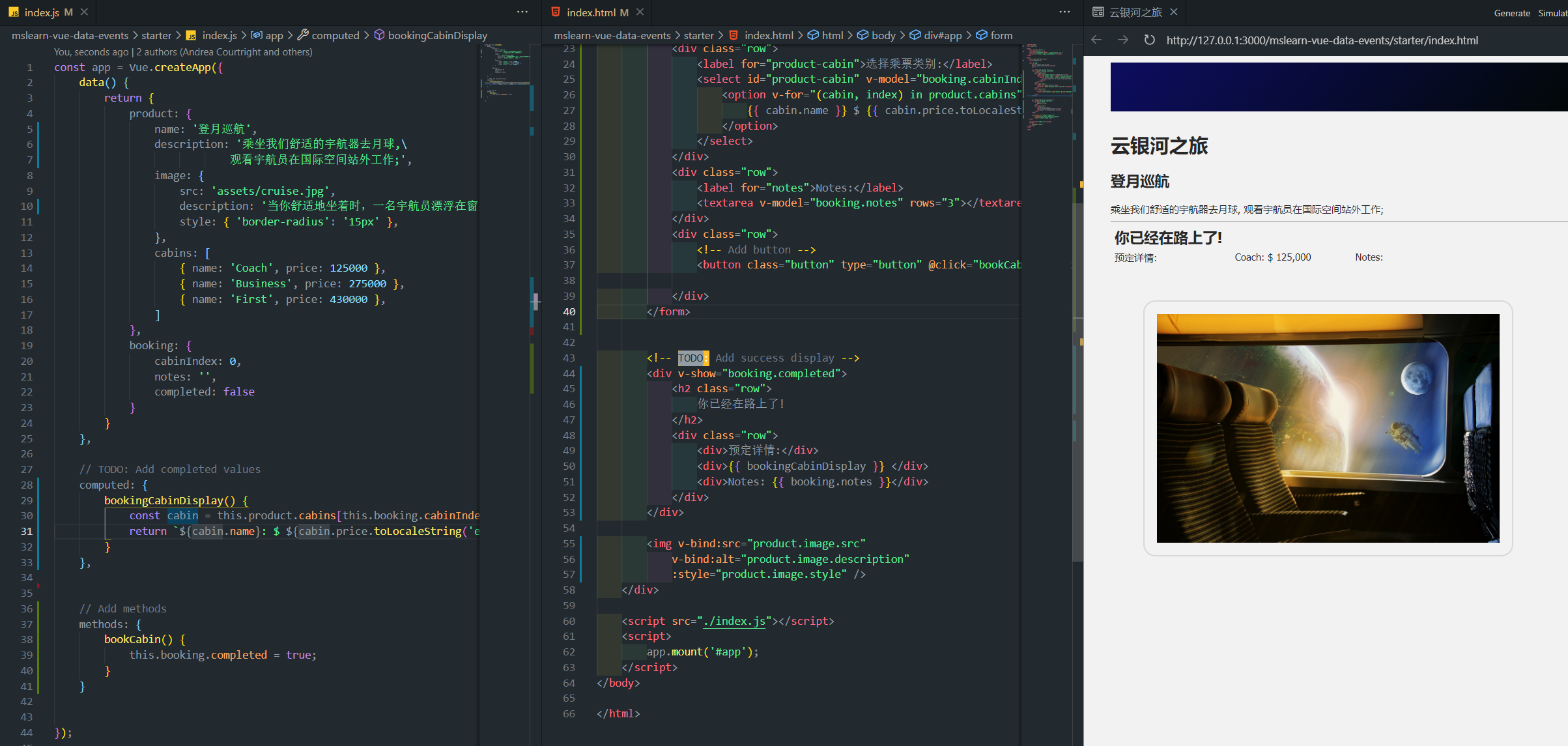Open mslearn-vue-data-events breadcrumb in index.js

tap(70, 35)
